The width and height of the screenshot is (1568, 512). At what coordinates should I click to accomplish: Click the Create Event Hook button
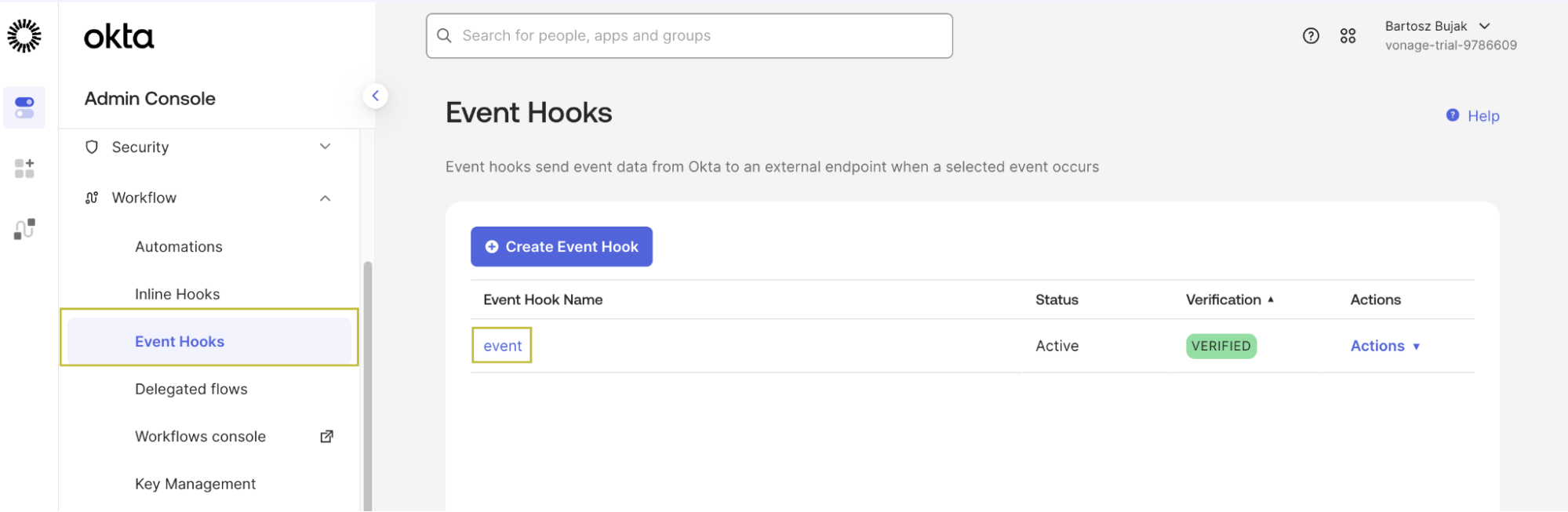pyautogui.click(x=562, y=246)
